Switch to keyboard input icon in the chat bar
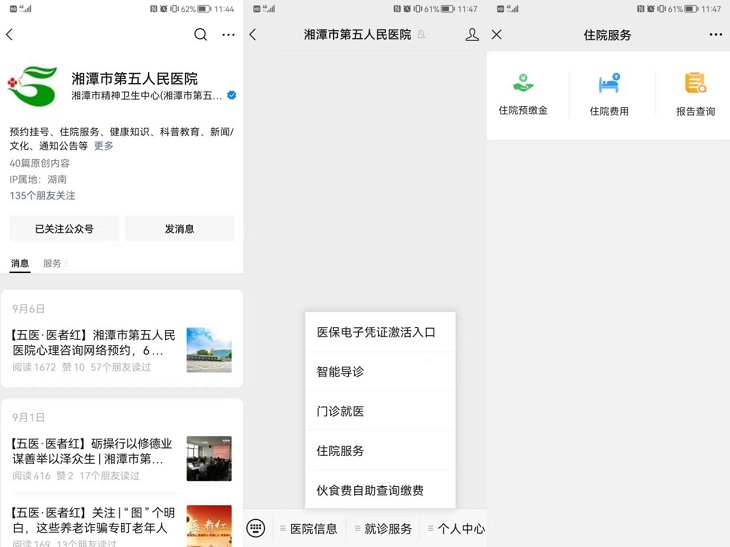 tap(256, 528)
